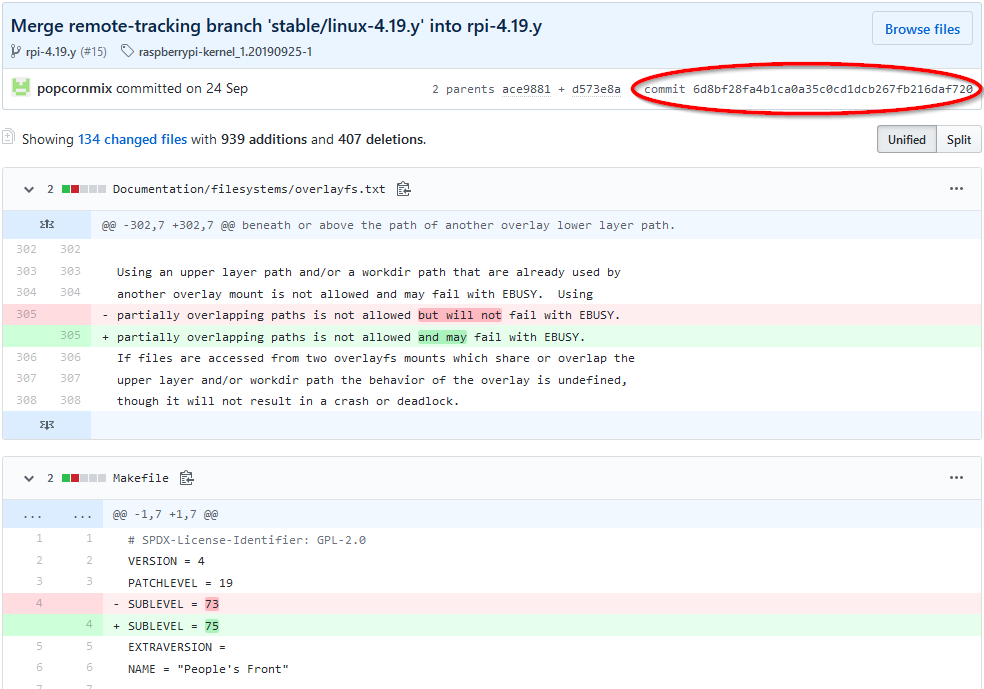Click the Makefile diffstat colored squares
The image size is (984, 689).
point(84,478)
